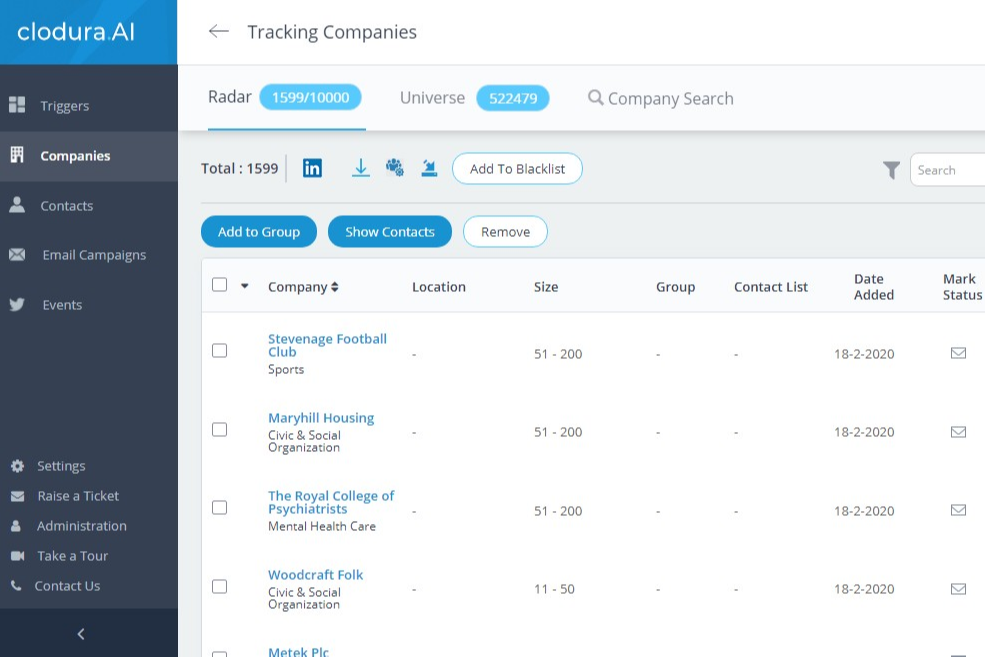Click the Contacts person icon

click(17, 204)
